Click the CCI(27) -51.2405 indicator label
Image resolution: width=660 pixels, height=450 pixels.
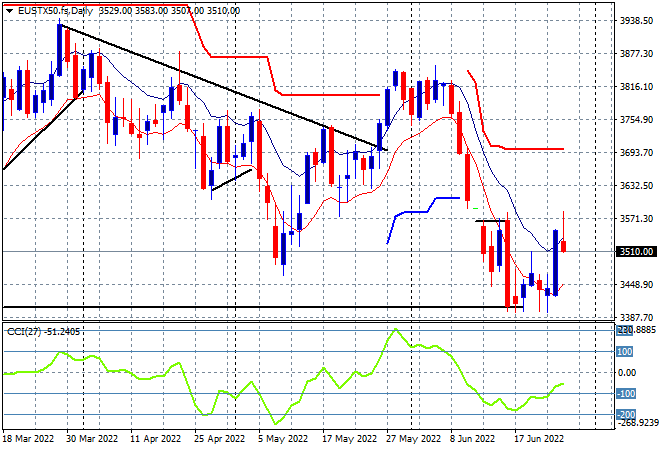point(43,332)
